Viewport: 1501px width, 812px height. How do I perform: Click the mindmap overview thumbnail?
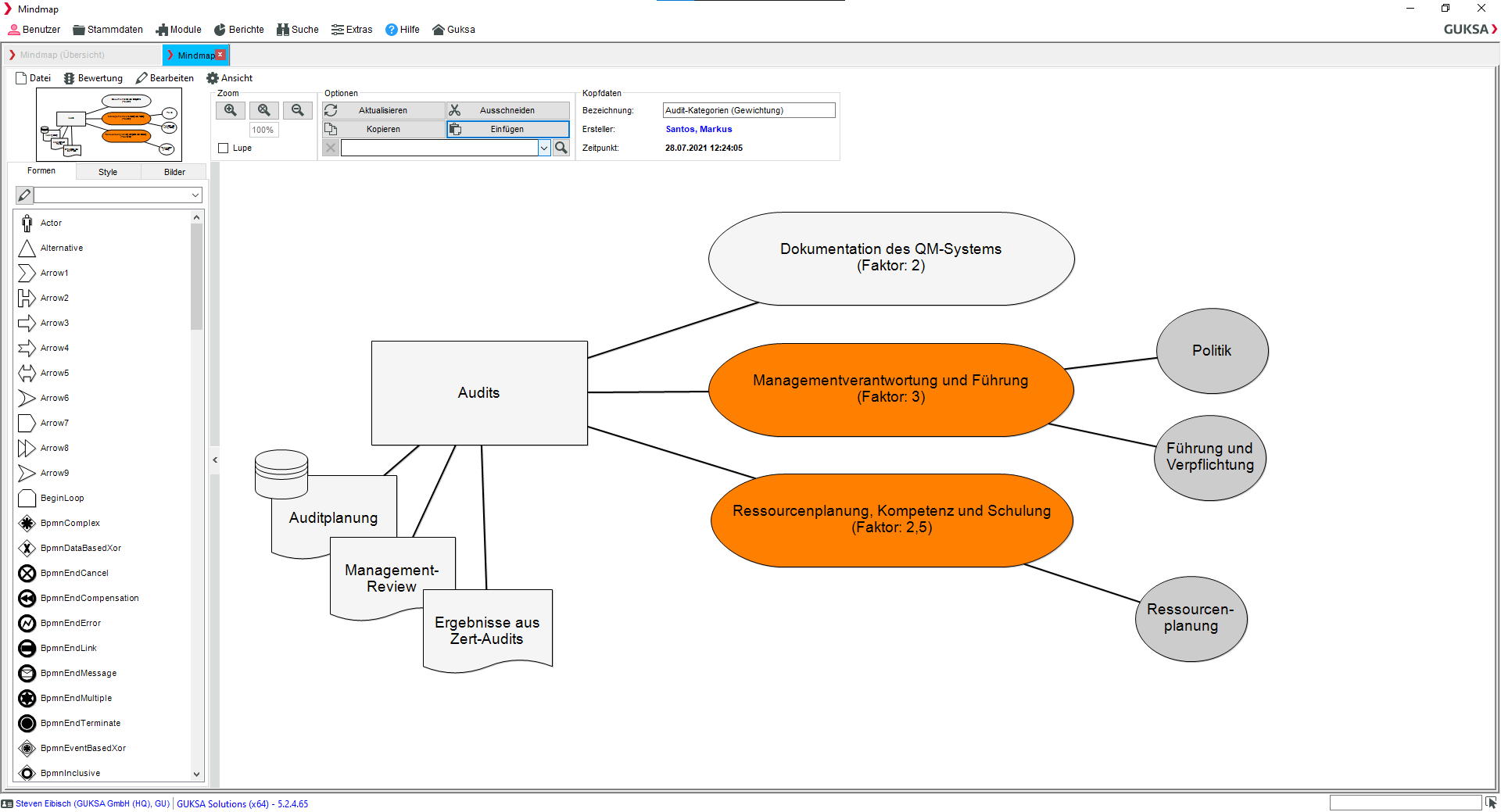109,124
